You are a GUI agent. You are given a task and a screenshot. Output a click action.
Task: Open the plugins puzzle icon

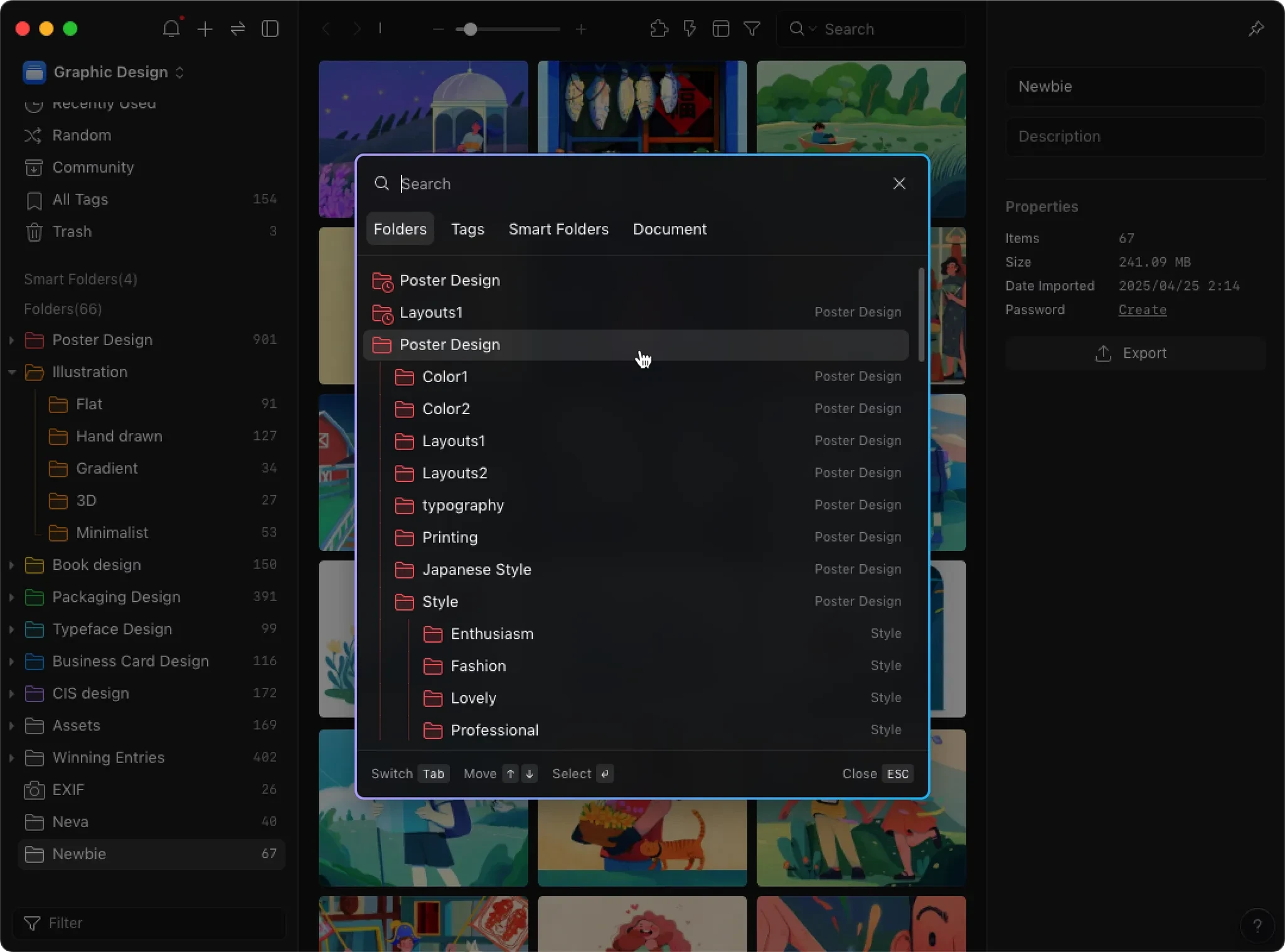659,29
